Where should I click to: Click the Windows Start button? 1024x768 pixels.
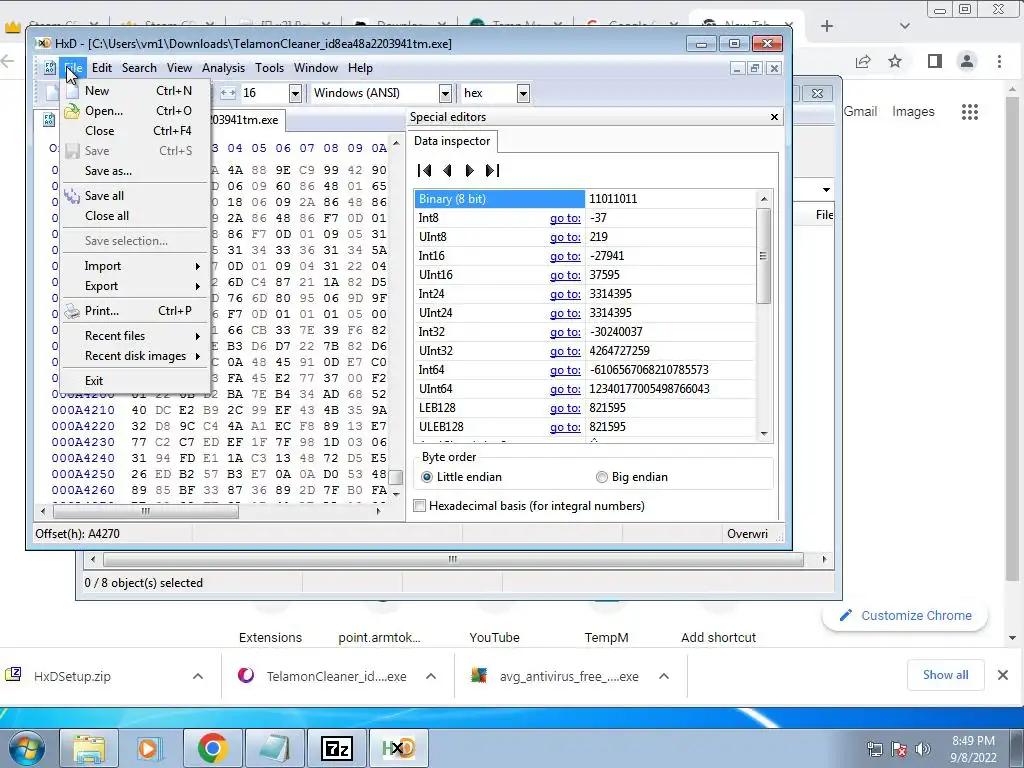(26, 748)
